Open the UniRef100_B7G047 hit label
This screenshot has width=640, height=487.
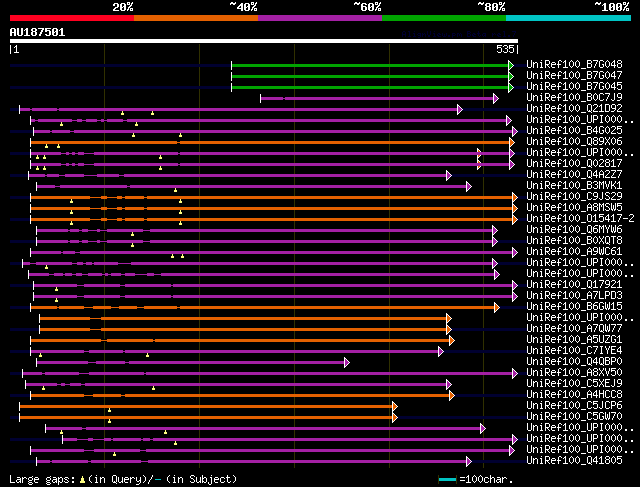[x=574, y=76]
